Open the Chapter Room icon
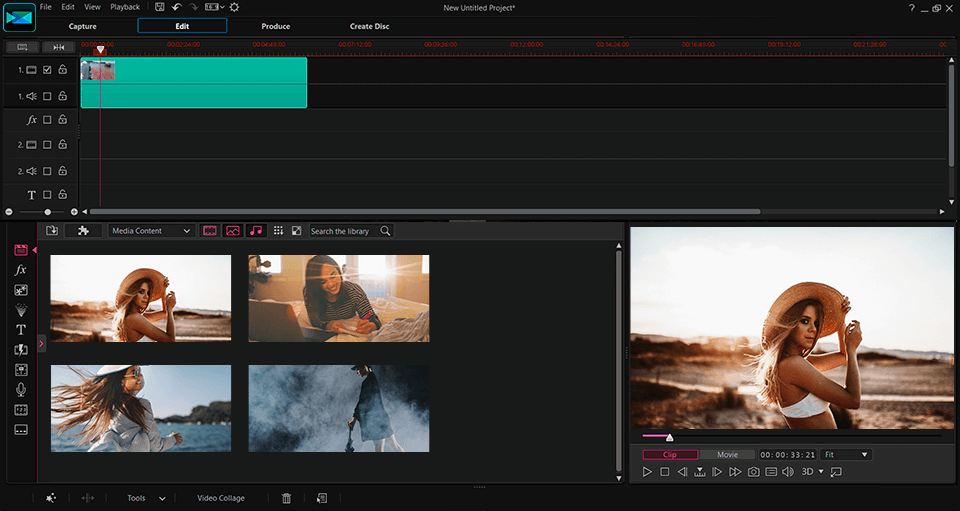The height and width of the screenshot is (511, 960). coord(21,409)
